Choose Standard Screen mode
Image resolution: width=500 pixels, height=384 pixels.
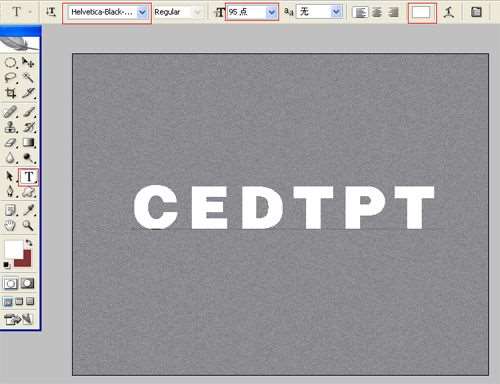click(8, 302)
